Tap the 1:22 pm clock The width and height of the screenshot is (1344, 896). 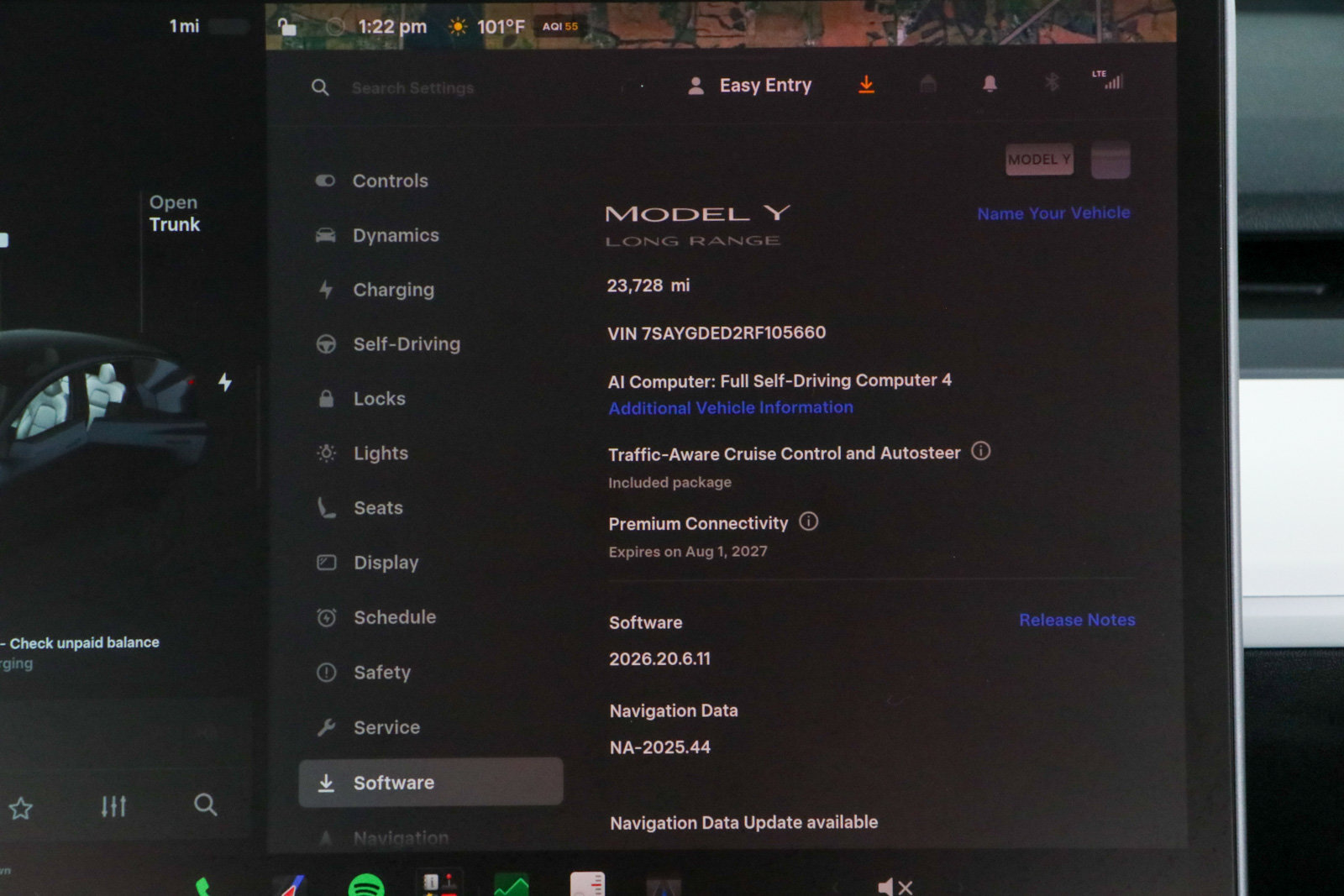392,27
